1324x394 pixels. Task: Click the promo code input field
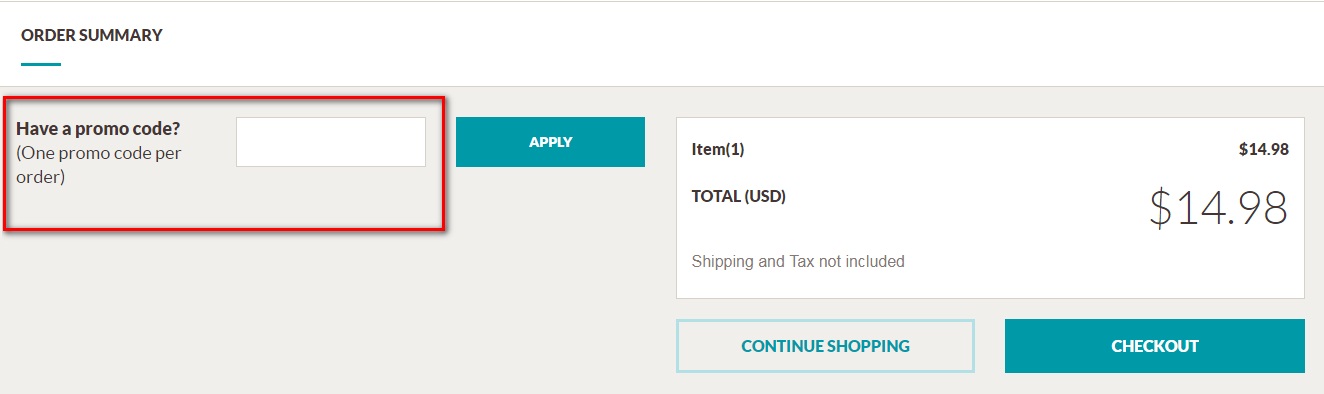[x=331, y=142]
